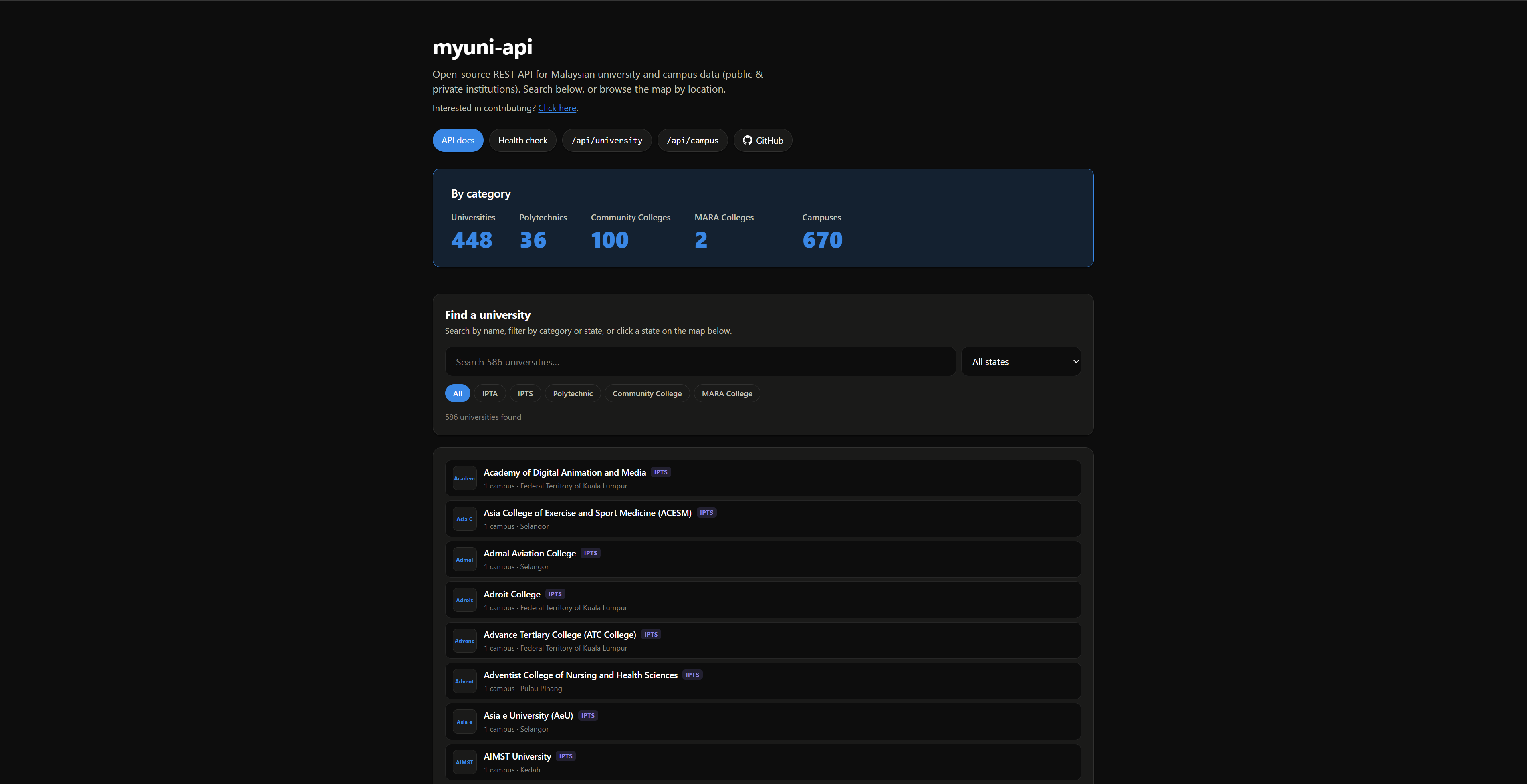The height and width of the screenshot is (784, 1527).
Task: Click the Adventist College logo thumbnail
Action: (464, 681)
